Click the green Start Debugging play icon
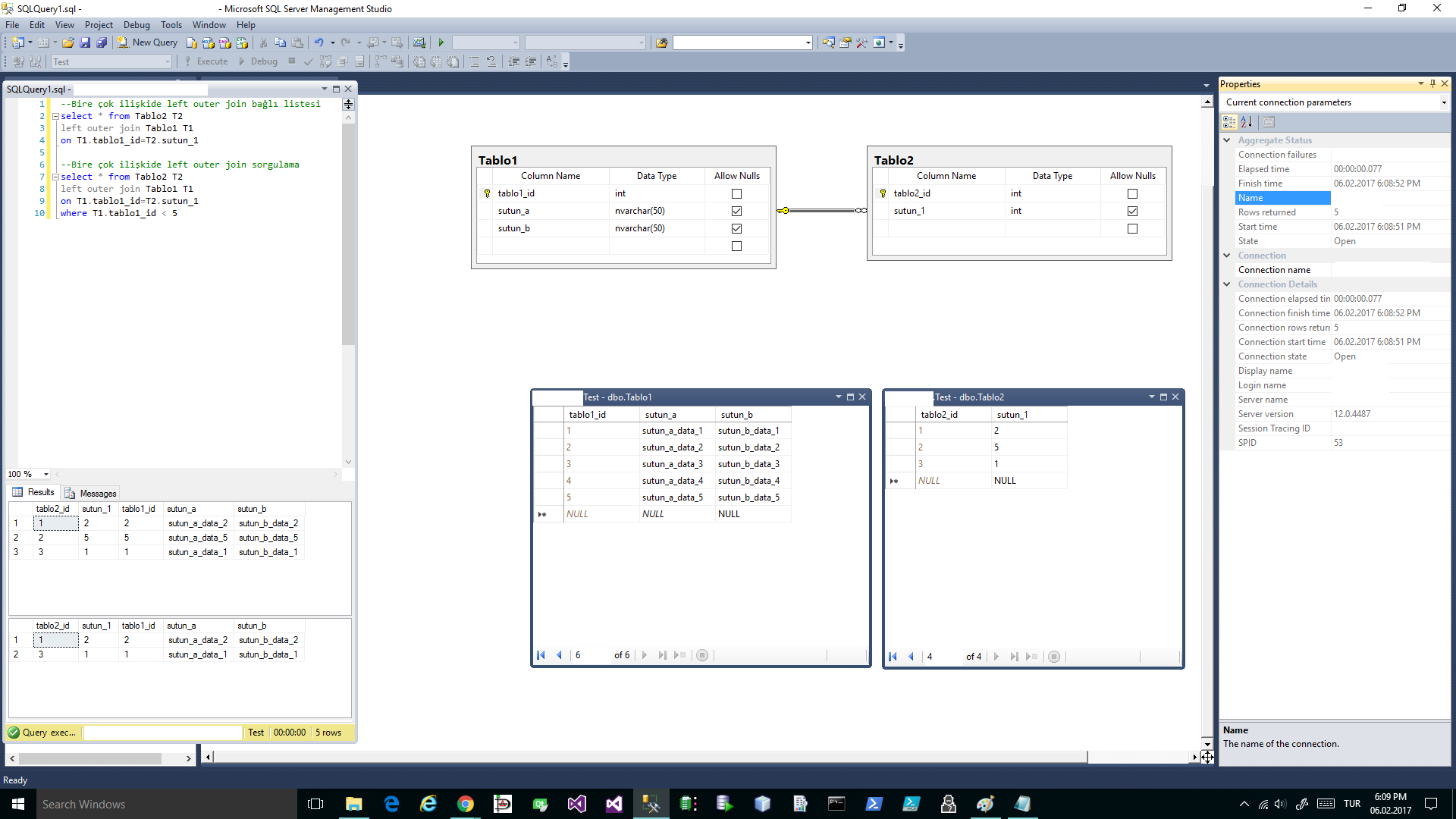Image resolution: width=1456 pixels, height=819 pixels. tap(441, 42)
